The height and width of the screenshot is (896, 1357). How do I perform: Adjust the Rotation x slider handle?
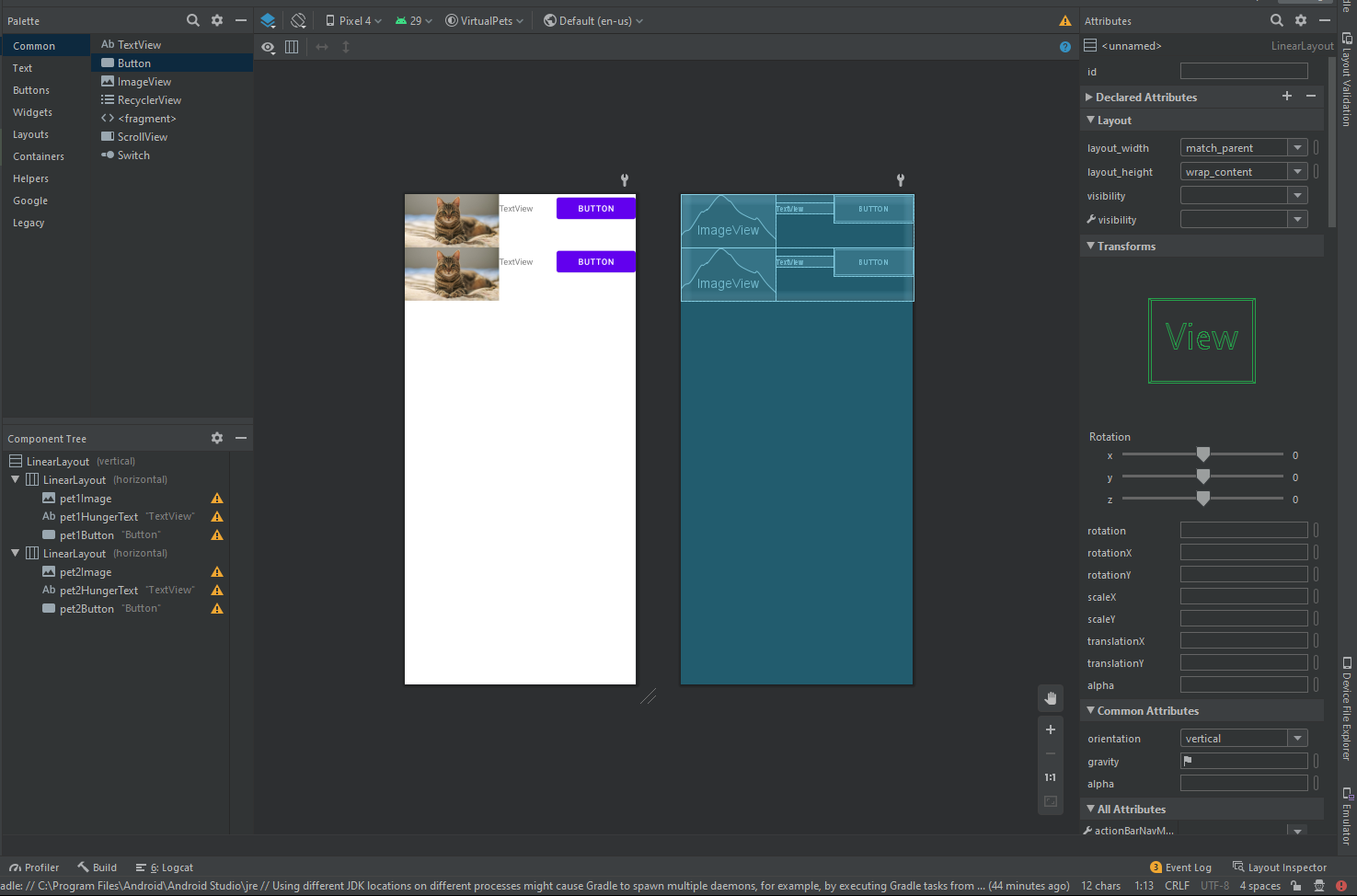(x=1203, y=454)
